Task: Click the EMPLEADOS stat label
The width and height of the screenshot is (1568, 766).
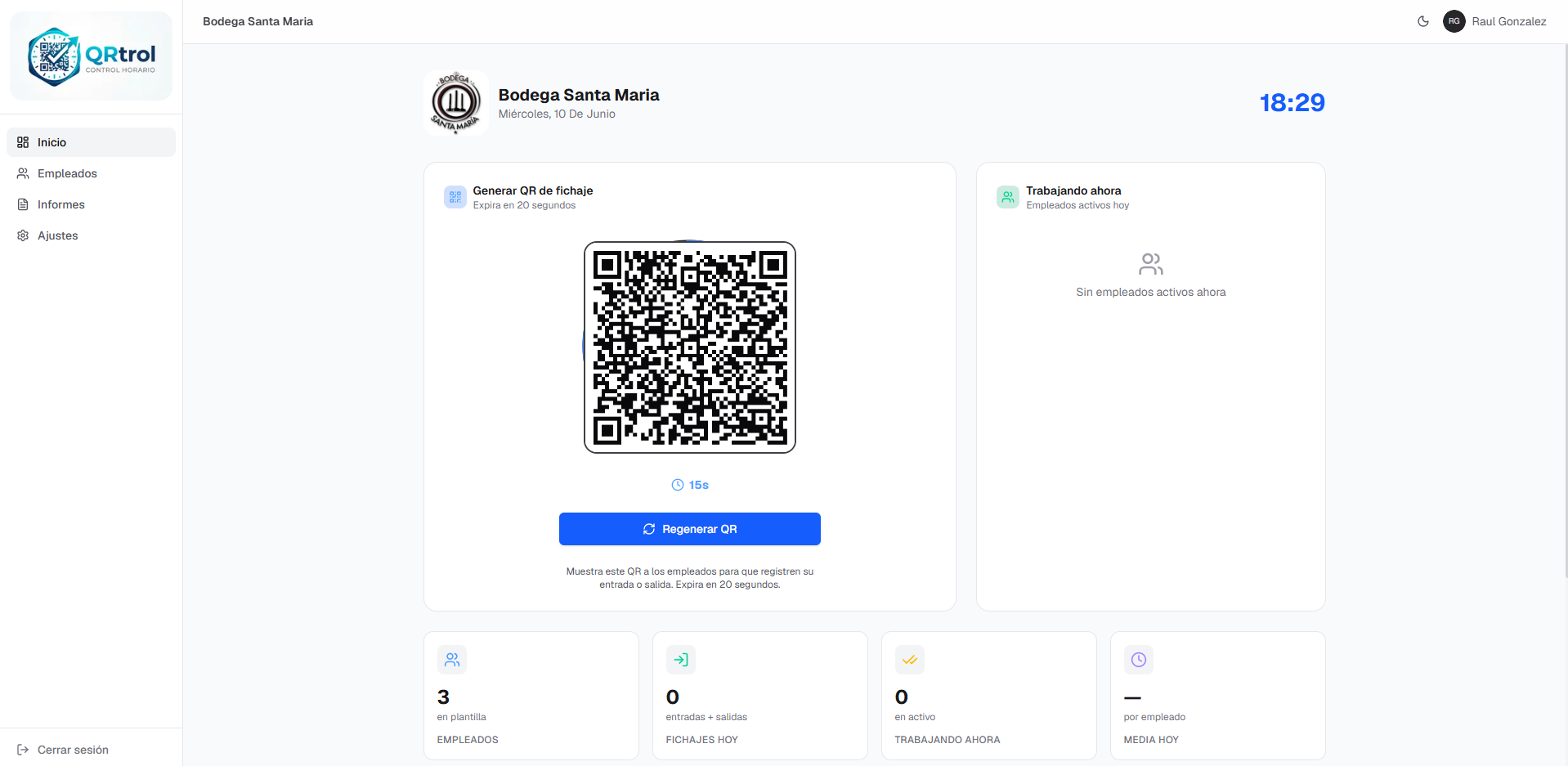Action: [x=468, y=740]
